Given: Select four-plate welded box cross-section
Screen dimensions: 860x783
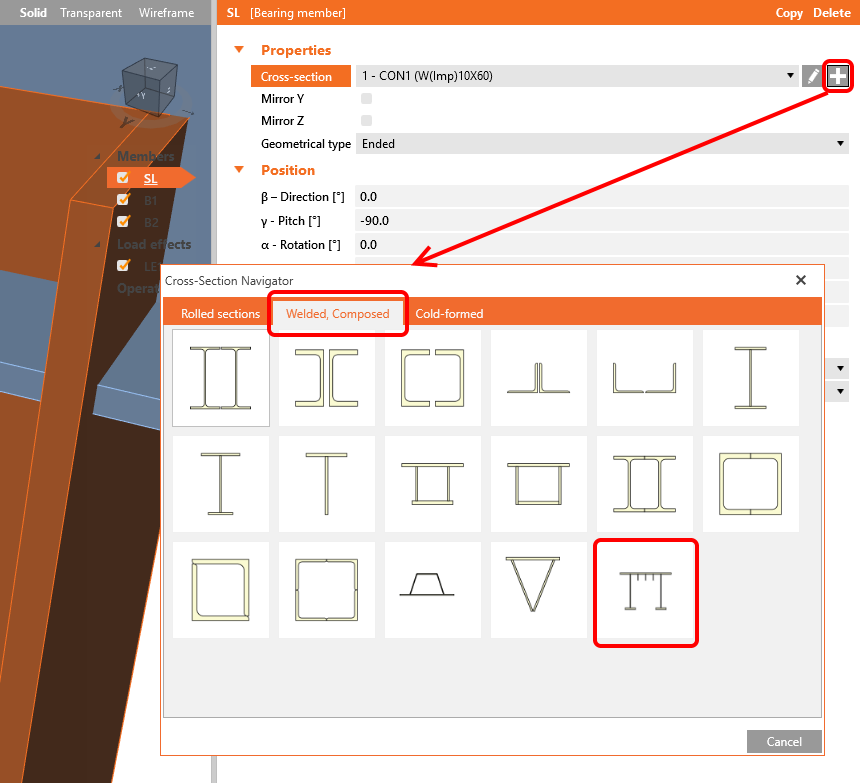Looking at the screenshot, I should coord(327,590).
